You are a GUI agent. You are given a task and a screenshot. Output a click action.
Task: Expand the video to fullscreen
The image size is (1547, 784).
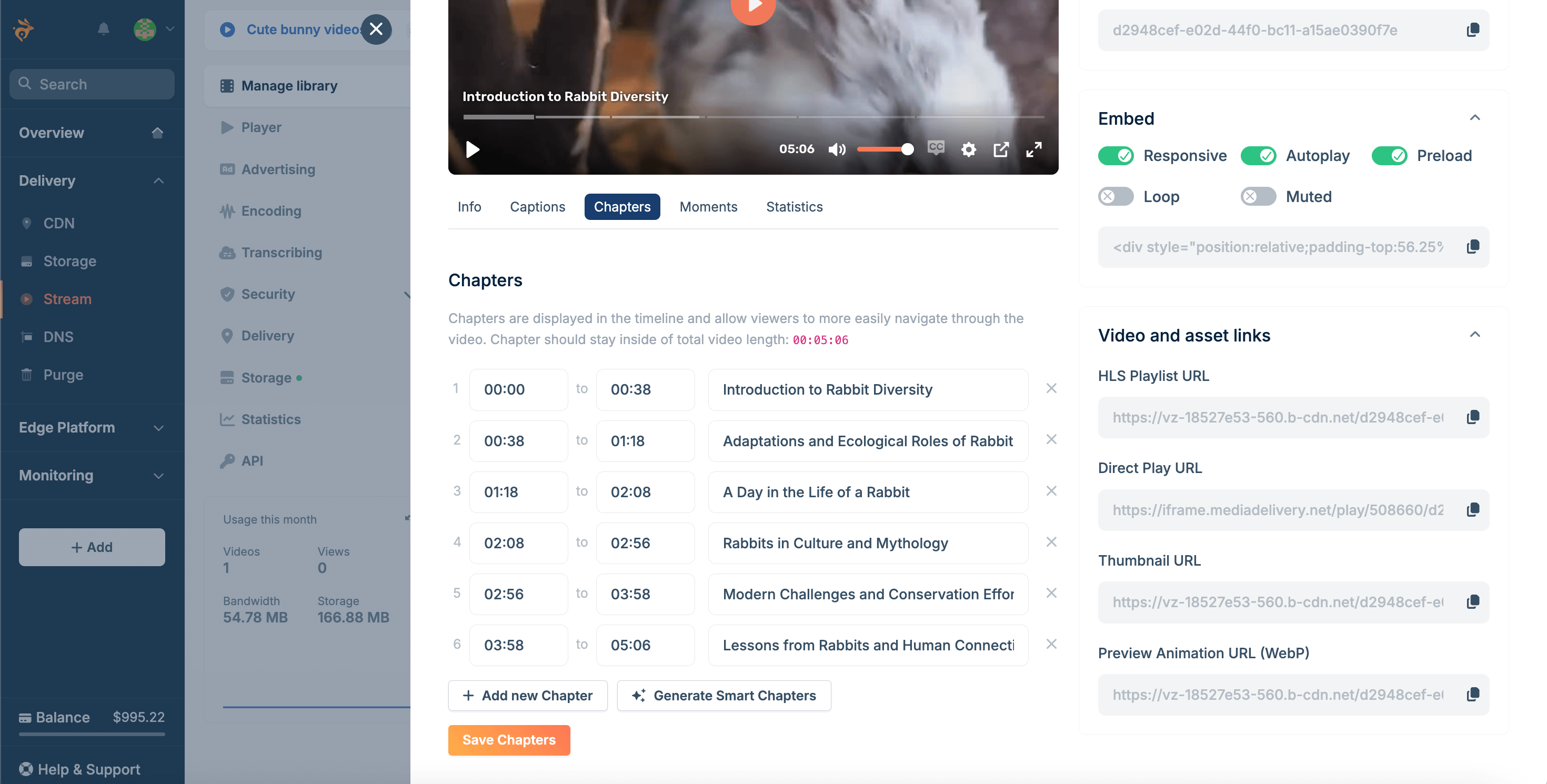click(x=1034, y=149)
